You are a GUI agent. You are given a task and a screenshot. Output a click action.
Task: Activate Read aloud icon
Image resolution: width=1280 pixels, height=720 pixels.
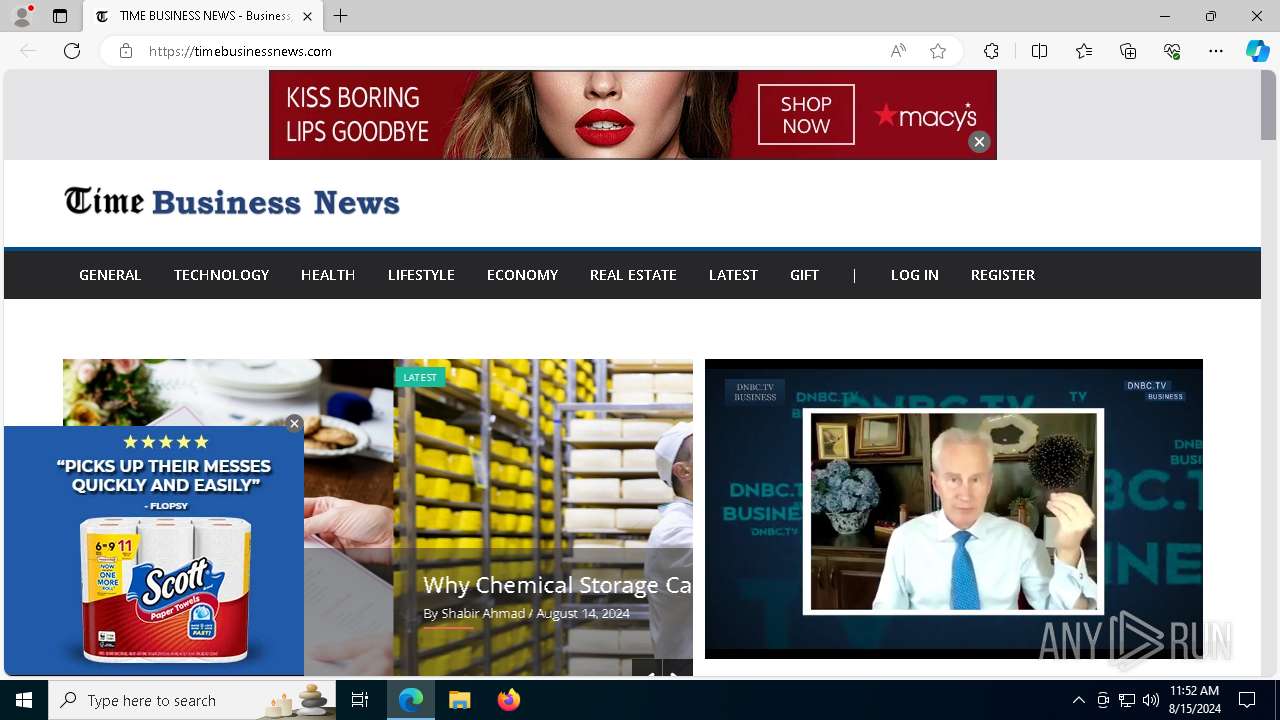coord(898,51)
